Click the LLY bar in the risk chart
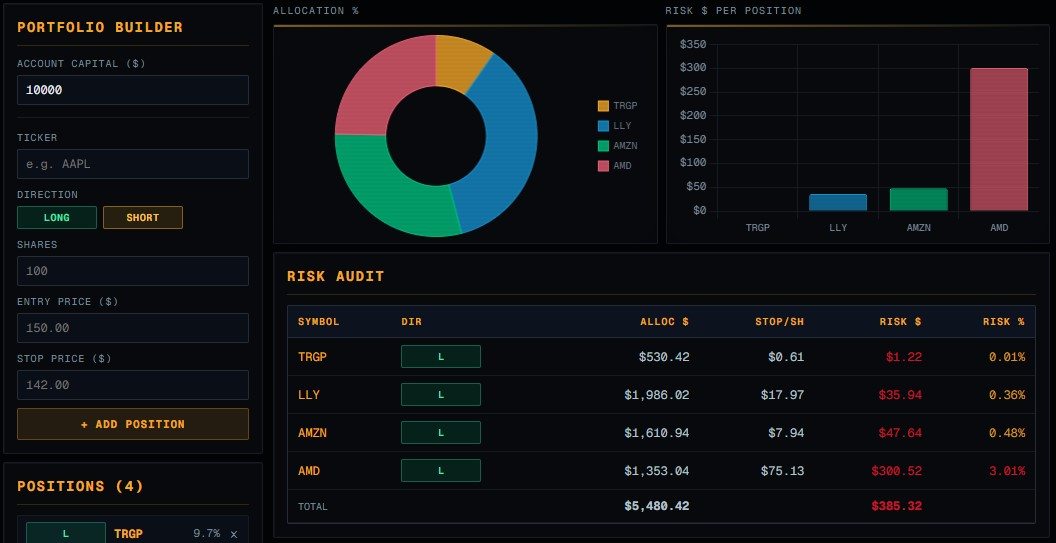Image resolution: width=1056 pixels, height=543 pixels. pyautogui.click(x=838, y=202)
